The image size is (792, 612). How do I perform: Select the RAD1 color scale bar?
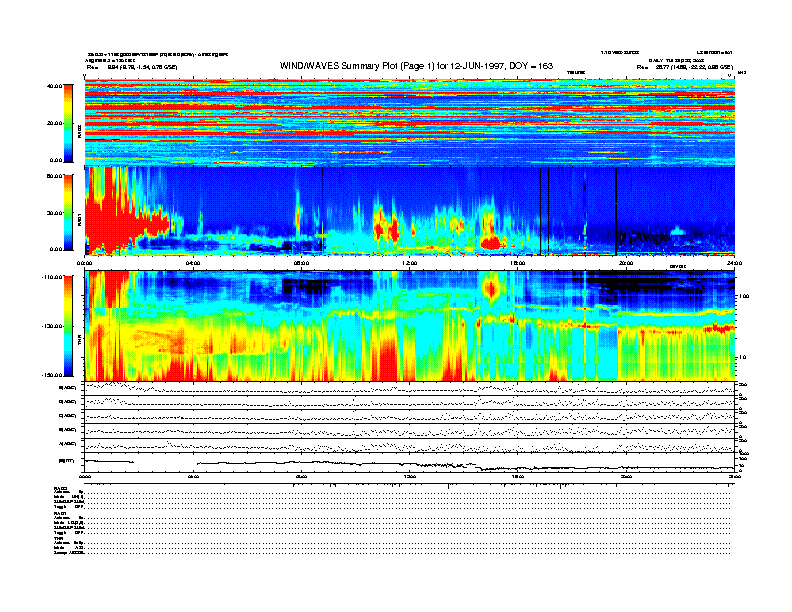pos(68,213)
